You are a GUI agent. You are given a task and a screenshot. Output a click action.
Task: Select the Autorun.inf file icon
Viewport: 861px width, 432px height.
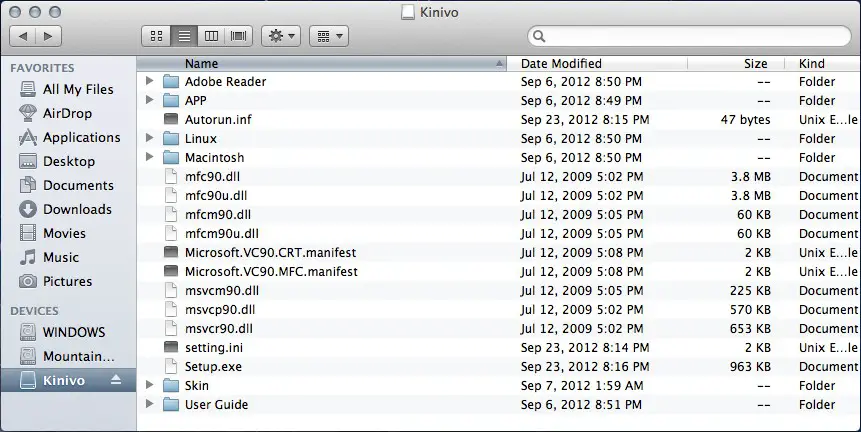point(171,119)
